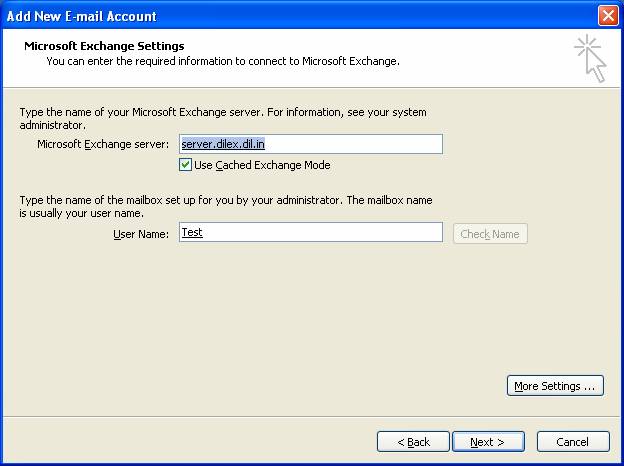Click the 'Microsoft Exchange Settings' heading
The width and height of the screenshot is (624, 466).
point(104,46)
